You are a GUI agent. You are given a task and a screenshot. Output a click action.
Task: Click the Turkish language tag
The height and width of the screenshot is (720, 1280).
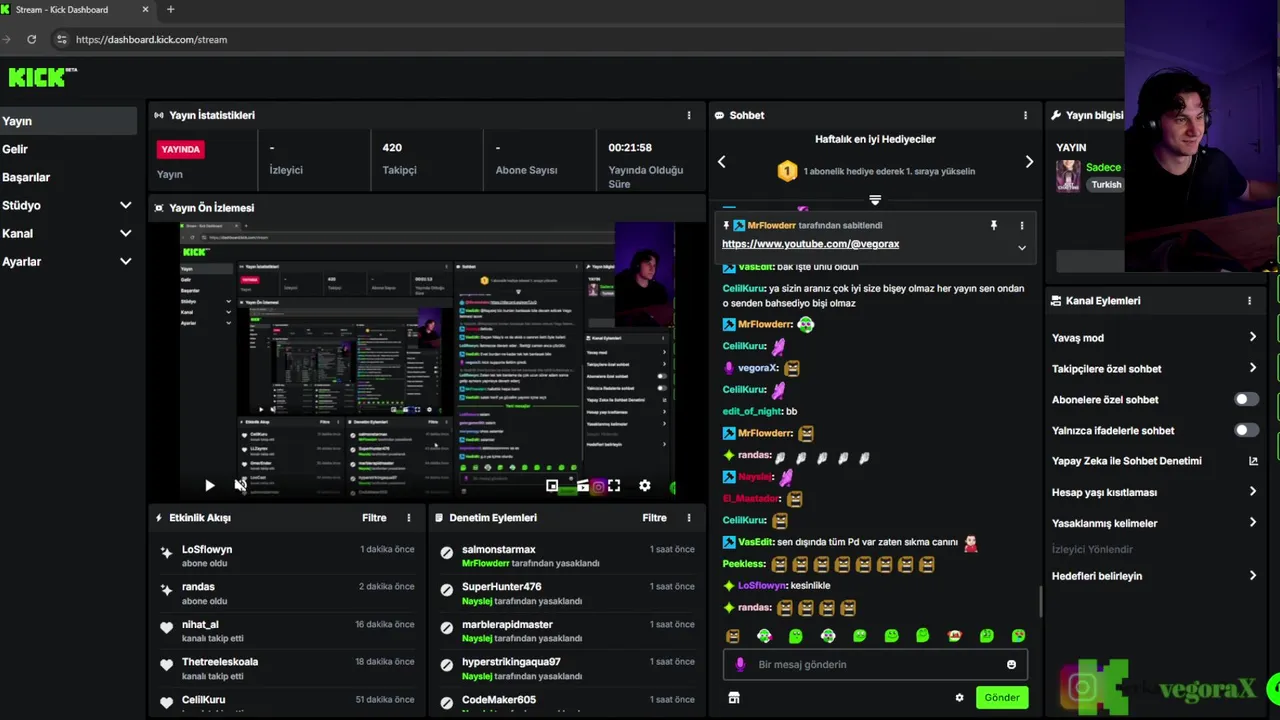pos(1106,185)
